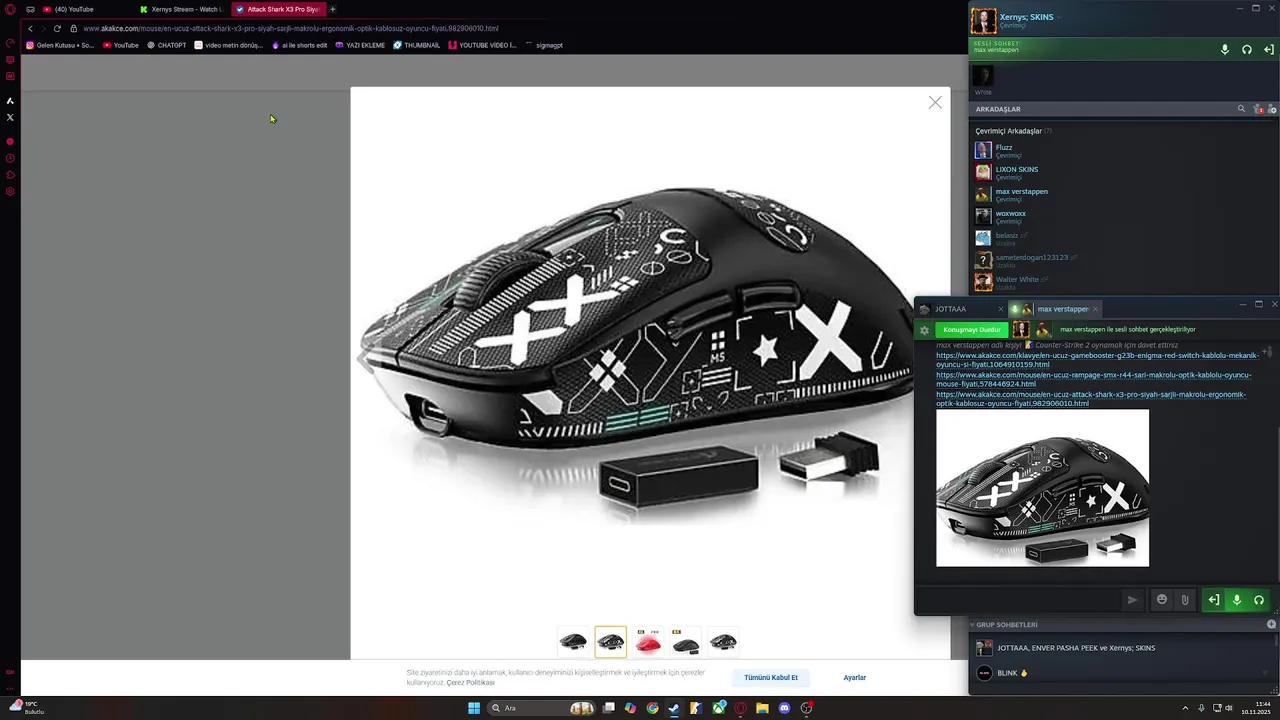Click Konuşmayı Durdur button

pyautogui.click(x=972, y=329)
